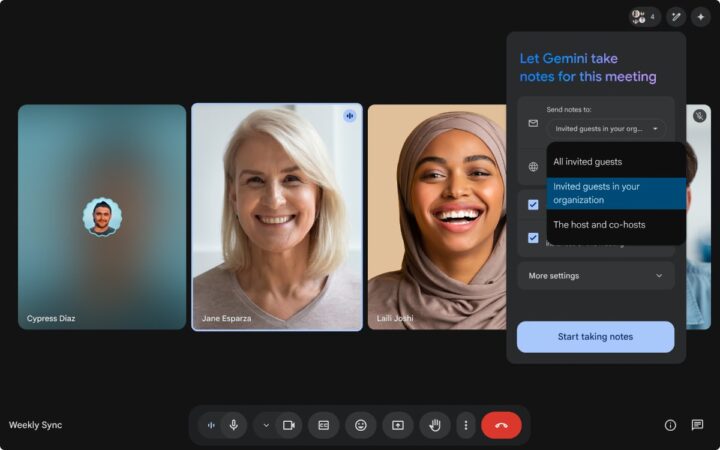720x450 pixels.
Task: Open camera options arrow beside the camera
Action: [x=266, y=425]
